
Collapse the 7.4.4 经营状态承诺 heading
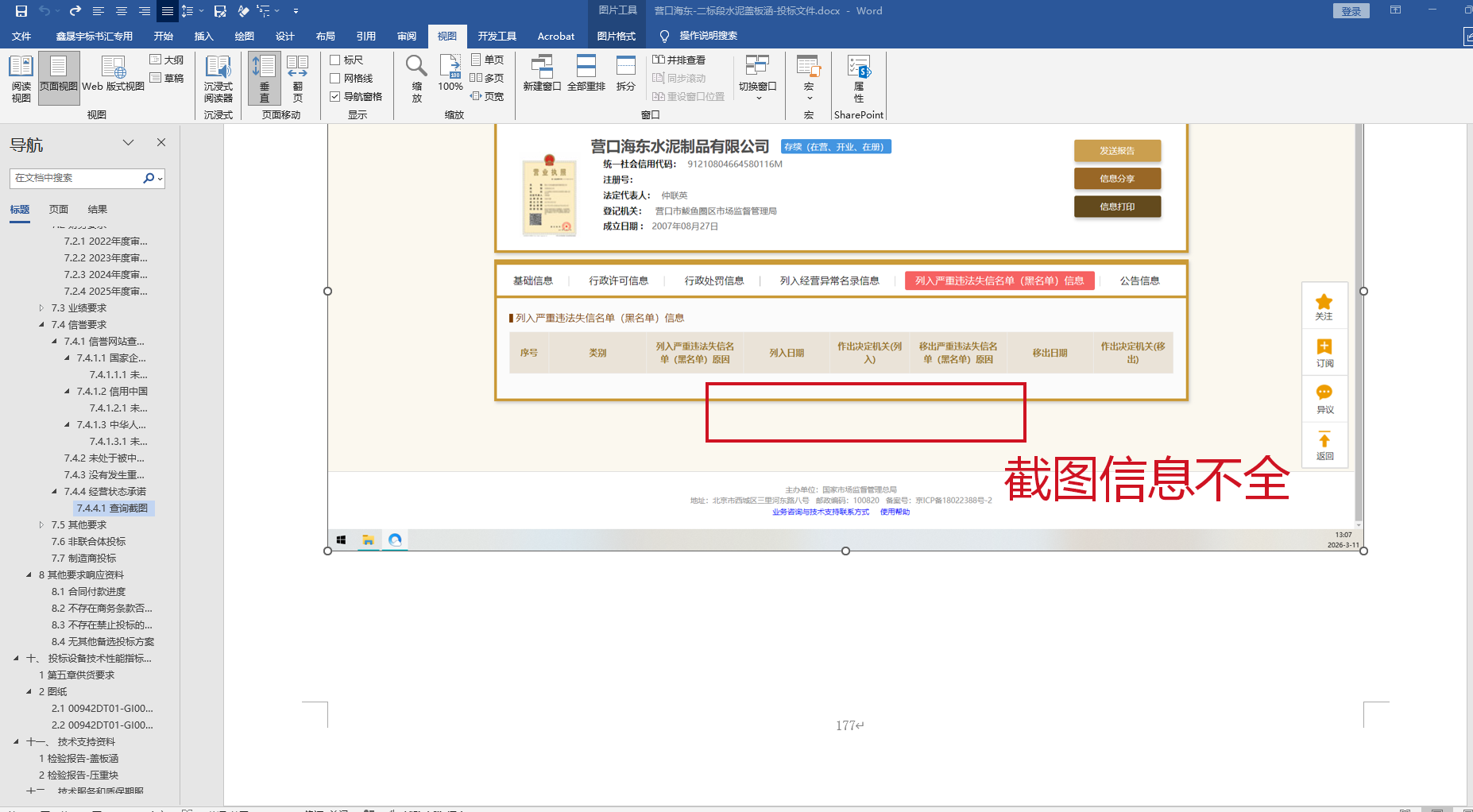tap(54, 492)
